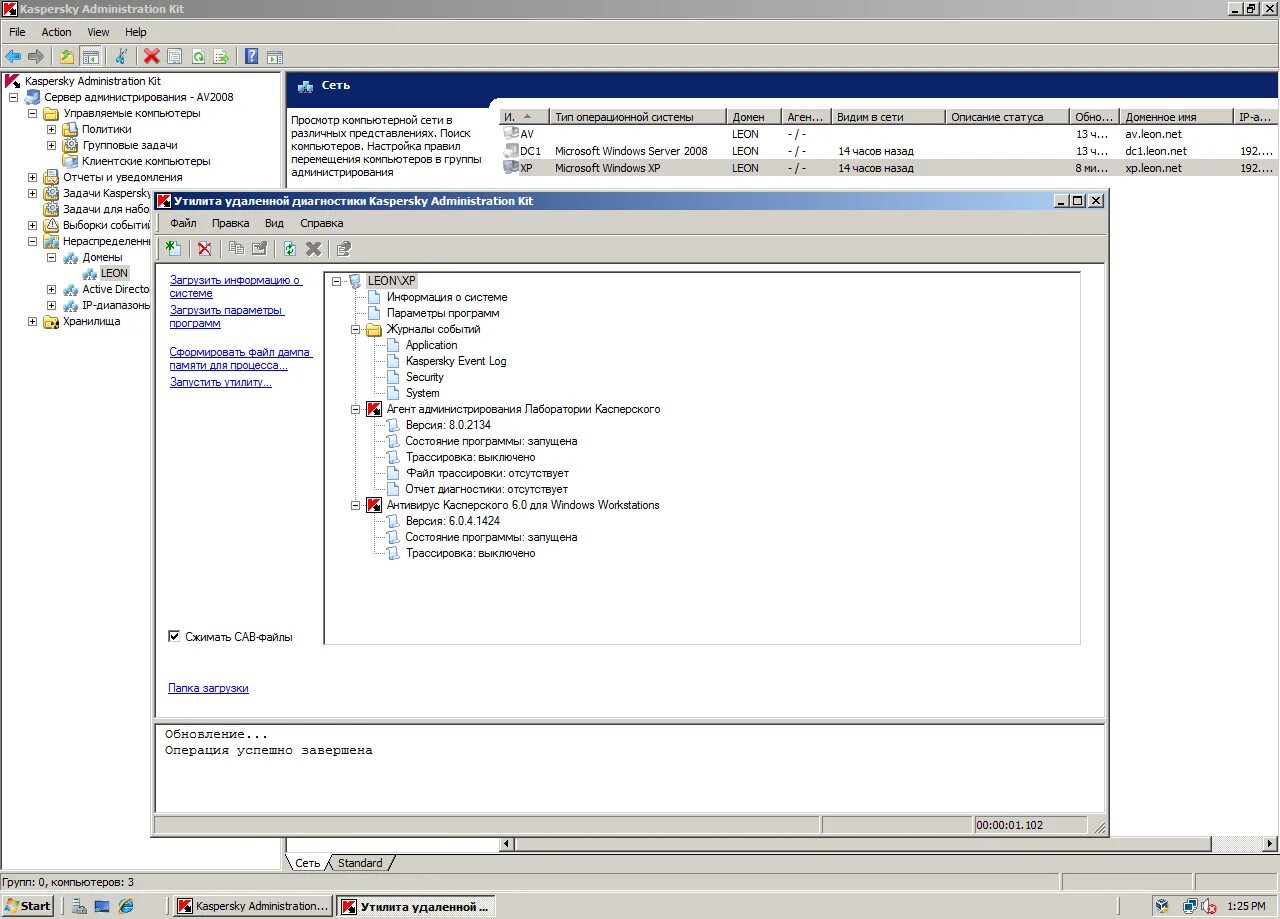The image size is (1280, 919).
Task: Open the Справка menu
Action: 322,223
